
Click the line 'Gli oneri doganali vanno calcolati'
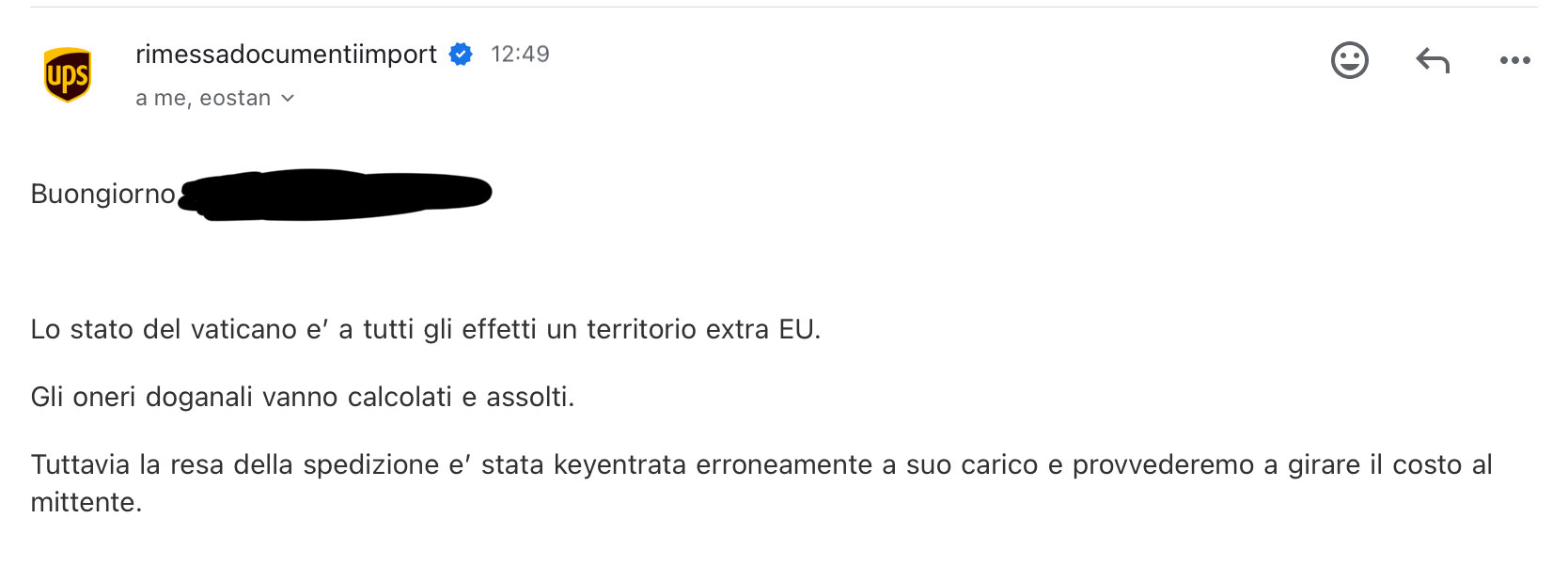point(242,397)
